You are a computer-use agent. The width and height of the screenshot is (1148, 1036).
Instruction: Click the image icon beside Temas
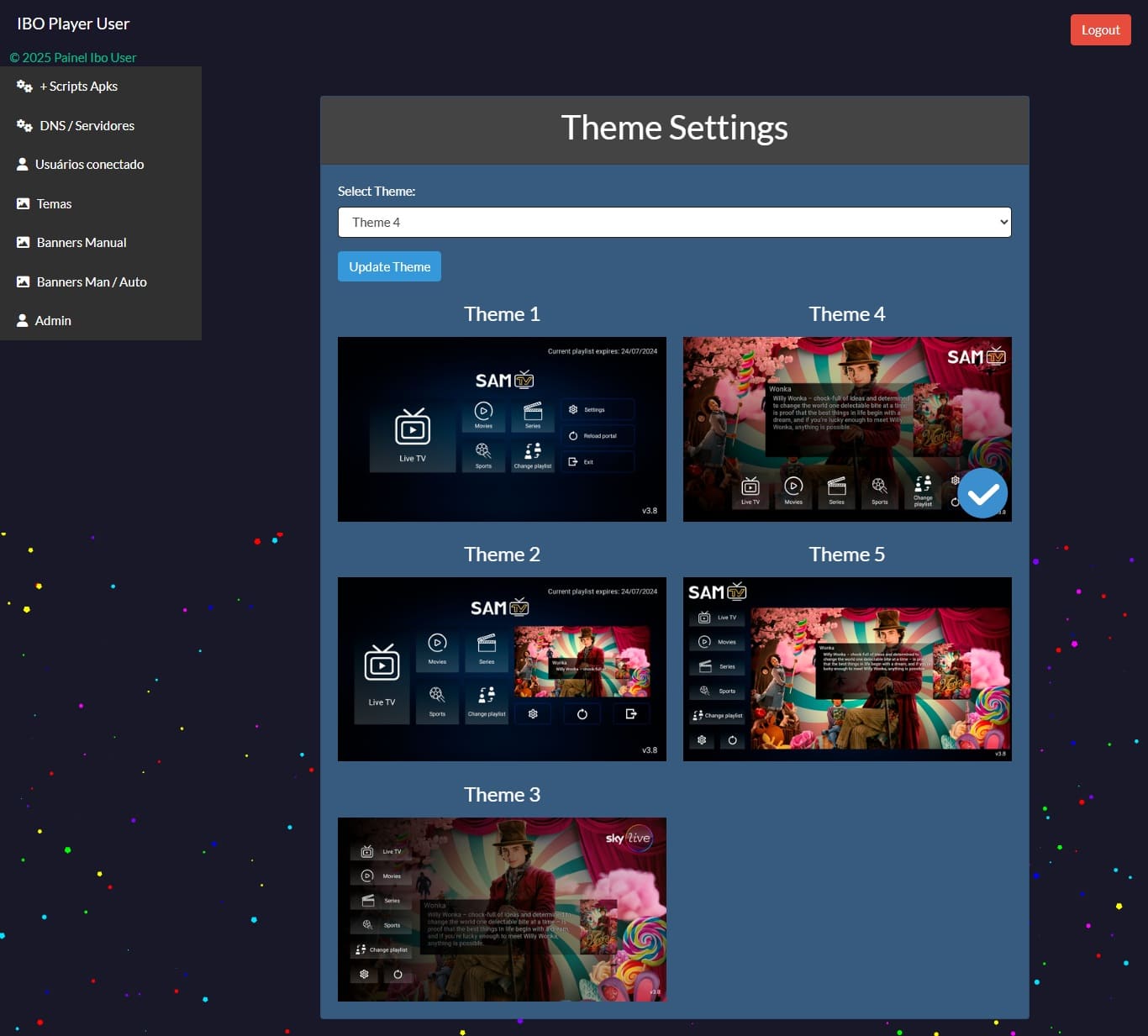pos(24,204)
